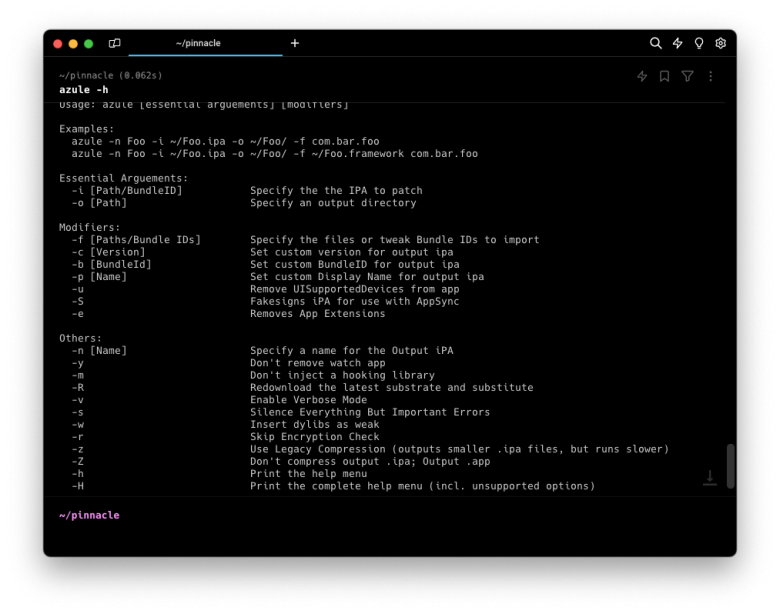Click 'Specify an output directory' text

(x=333, y=203)
